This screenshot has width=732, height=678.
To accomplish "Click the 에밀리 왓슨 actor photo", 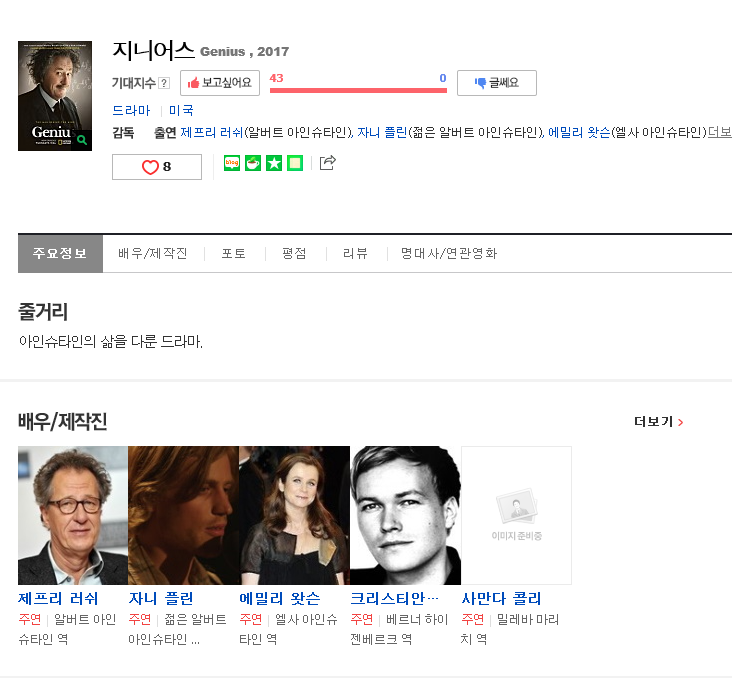I will click(294, 515).
